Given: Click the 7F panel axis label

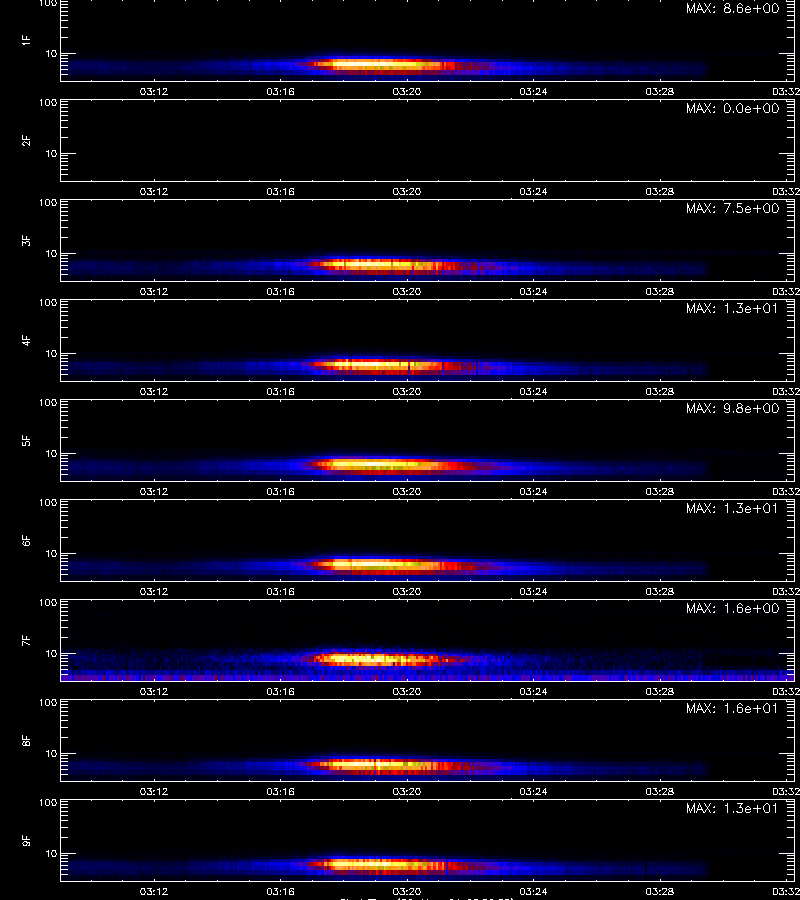Looking at the screenshot, I should pos(26,641).
